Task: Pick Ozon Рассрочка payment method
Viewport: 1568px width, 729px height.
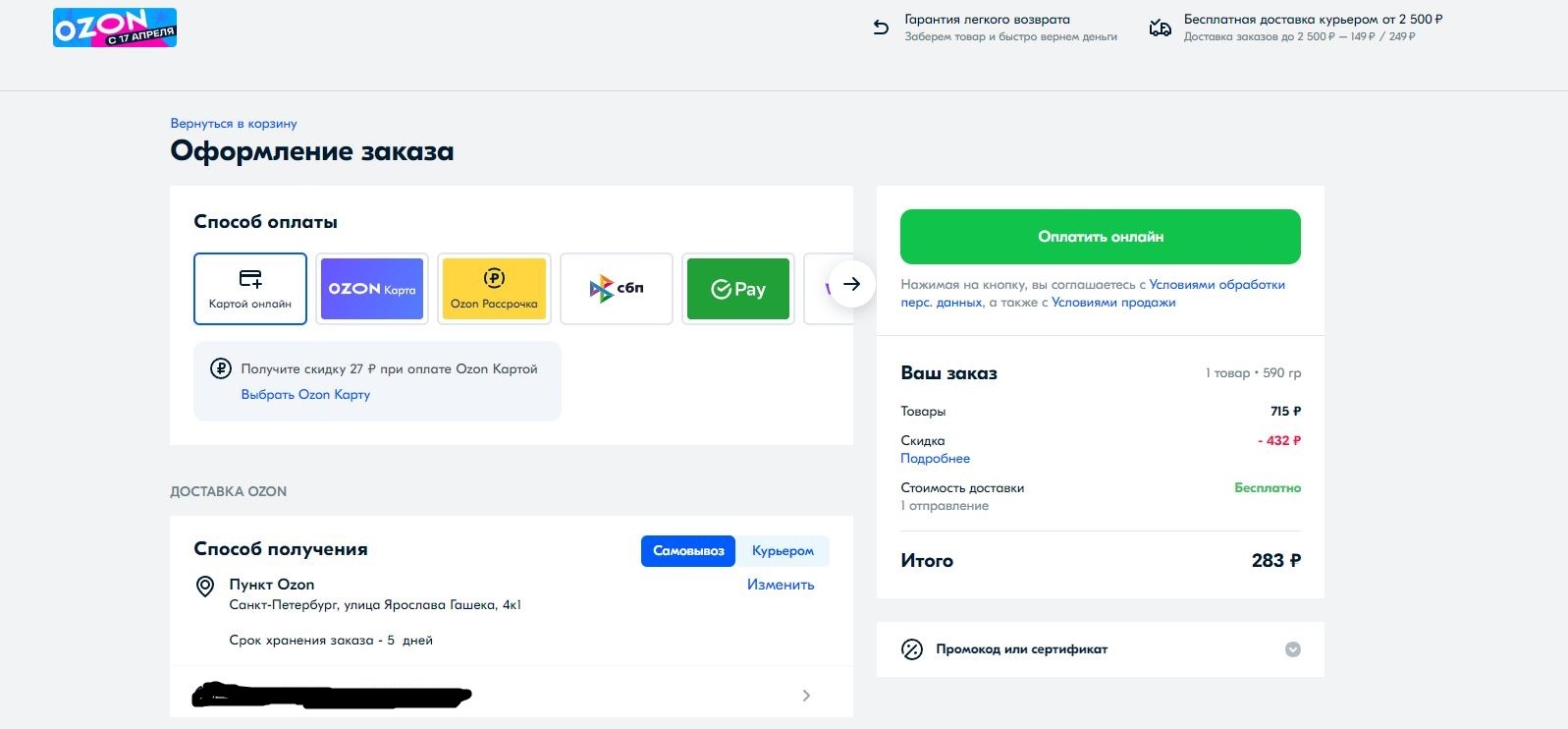Action: [494, 289]
